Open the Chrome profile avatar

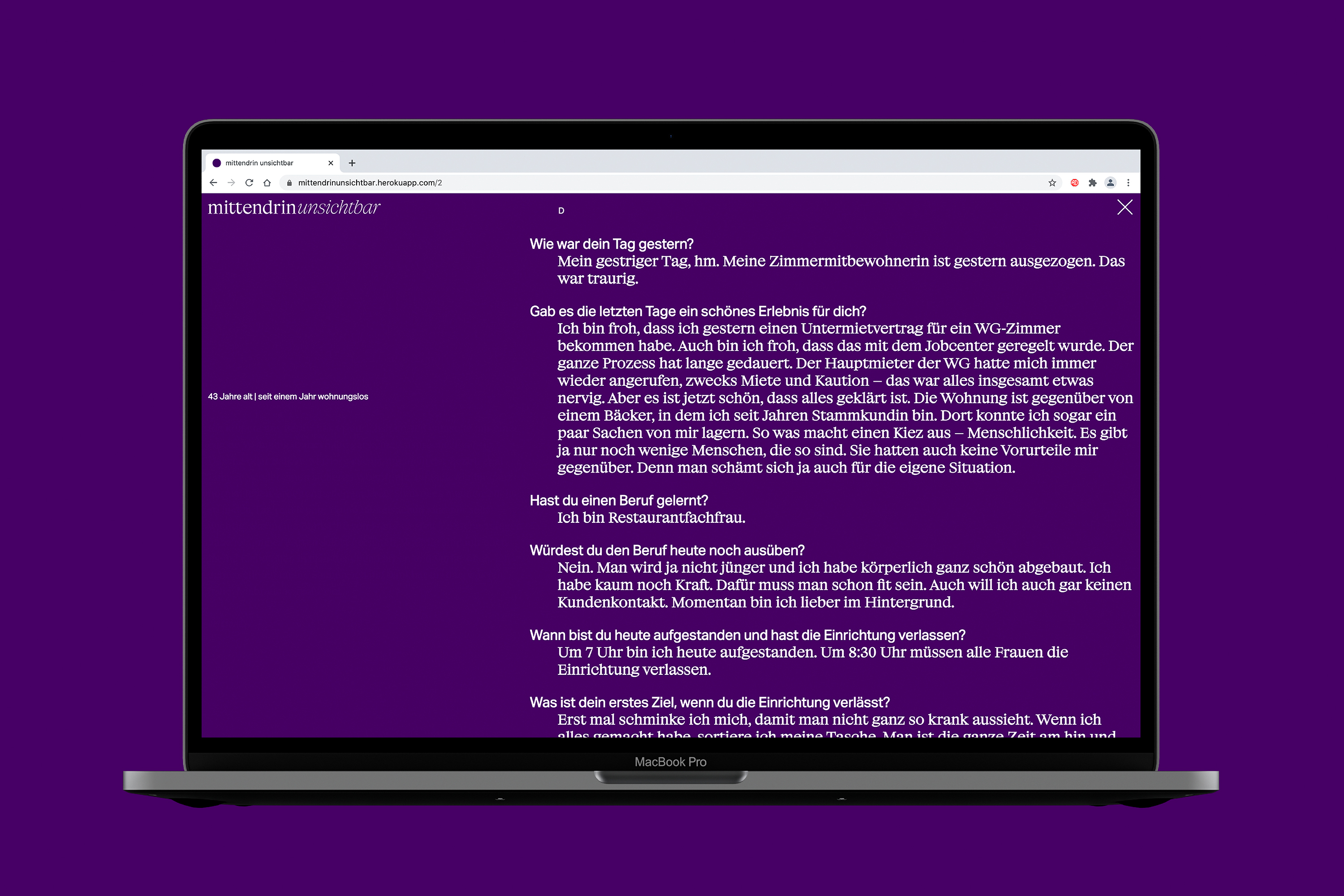[x=1110, y=183]
